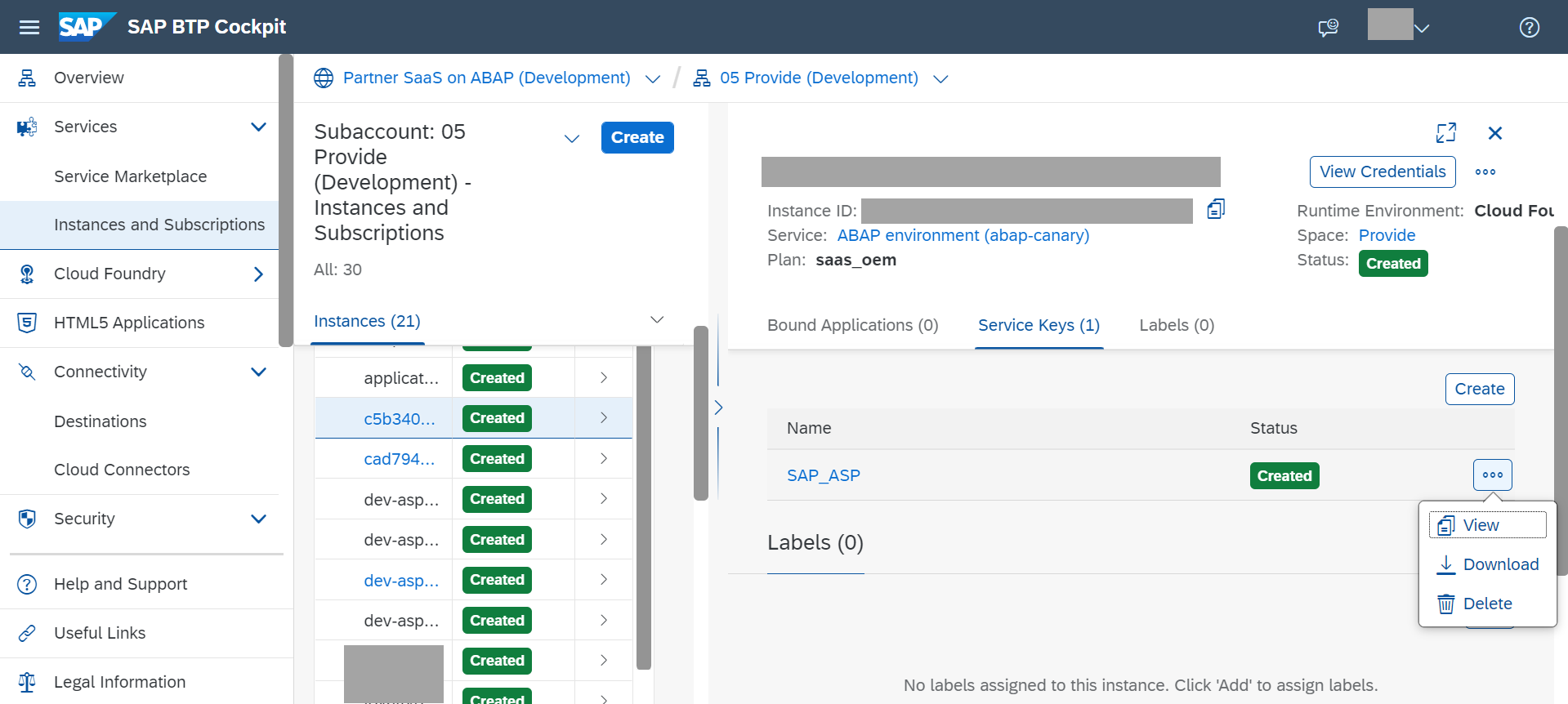Viewport: 1568px width, 704px height.
Task: Open HTML5 Applications icon
Action: (27, 323)
